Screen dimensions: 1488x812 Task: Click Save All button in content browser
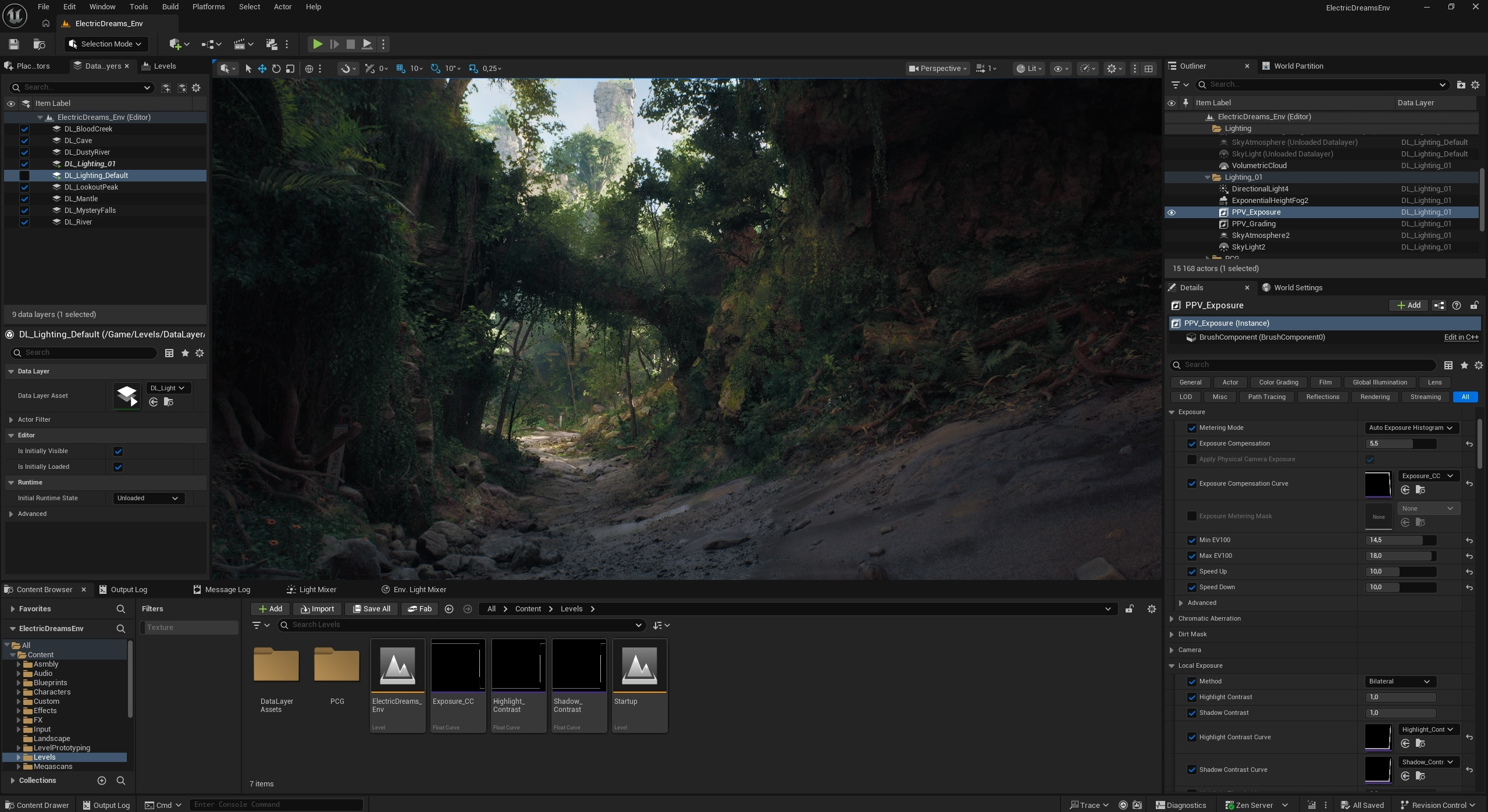tap(372, 609)
